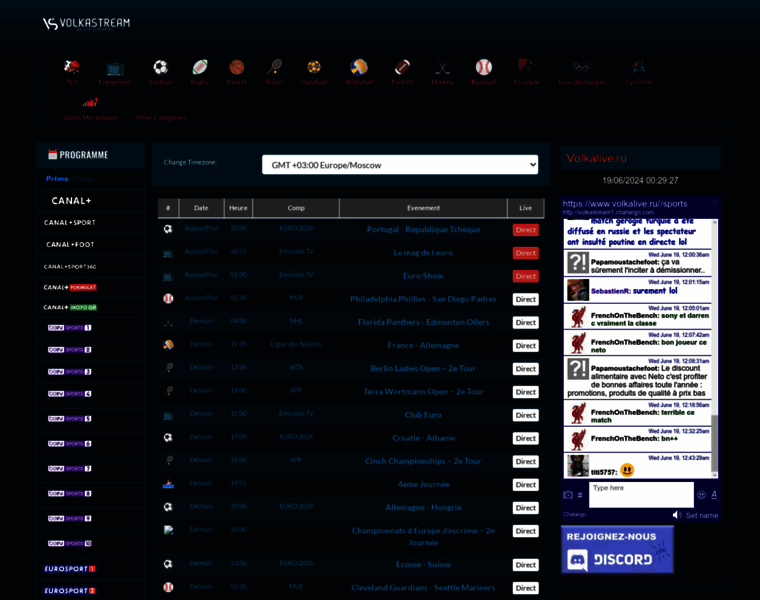The width and height of the screenshot is (760, 600).
Task: Select the Tennis racket category icon
Action: pyautogui.click(x=274, y=67)
